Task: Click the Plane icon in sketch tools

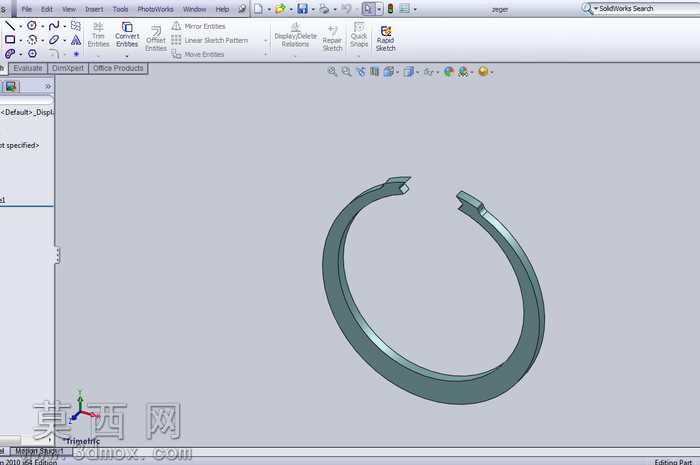Action: coord(76,25)
